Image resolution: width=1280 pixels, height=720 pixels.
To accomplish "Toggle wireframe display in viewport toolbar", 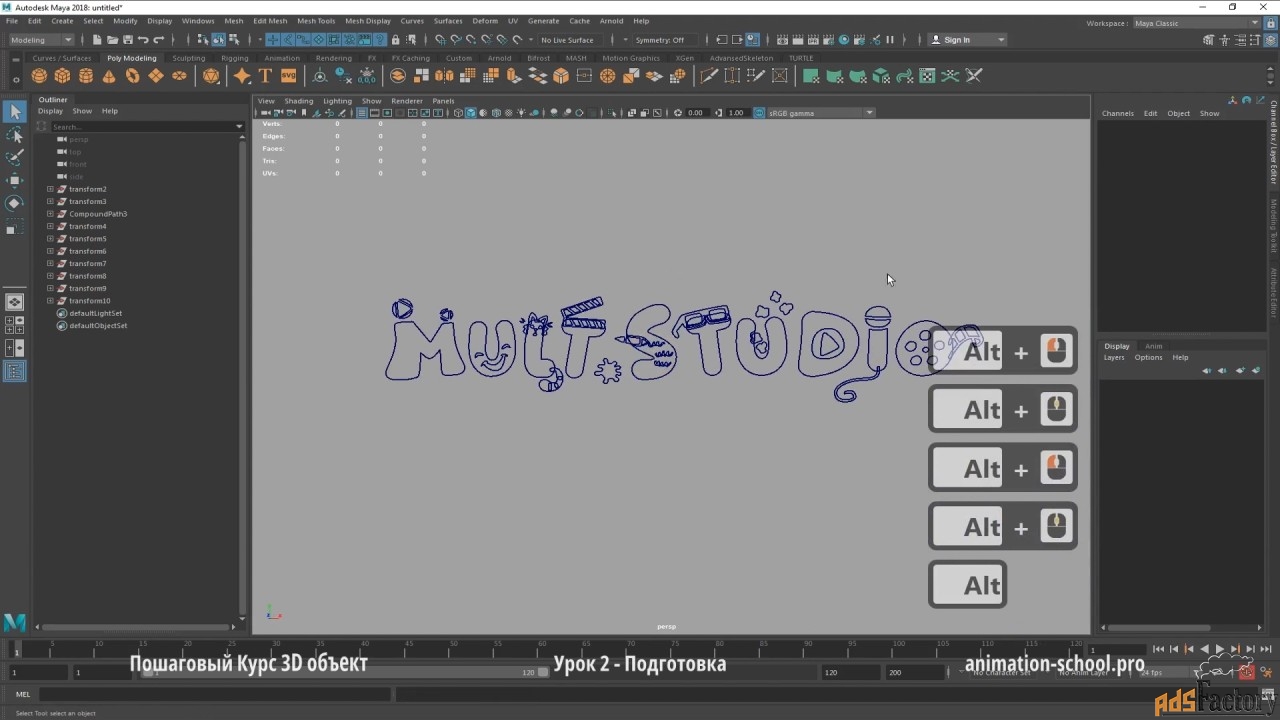I will click(x=458, y=113).
